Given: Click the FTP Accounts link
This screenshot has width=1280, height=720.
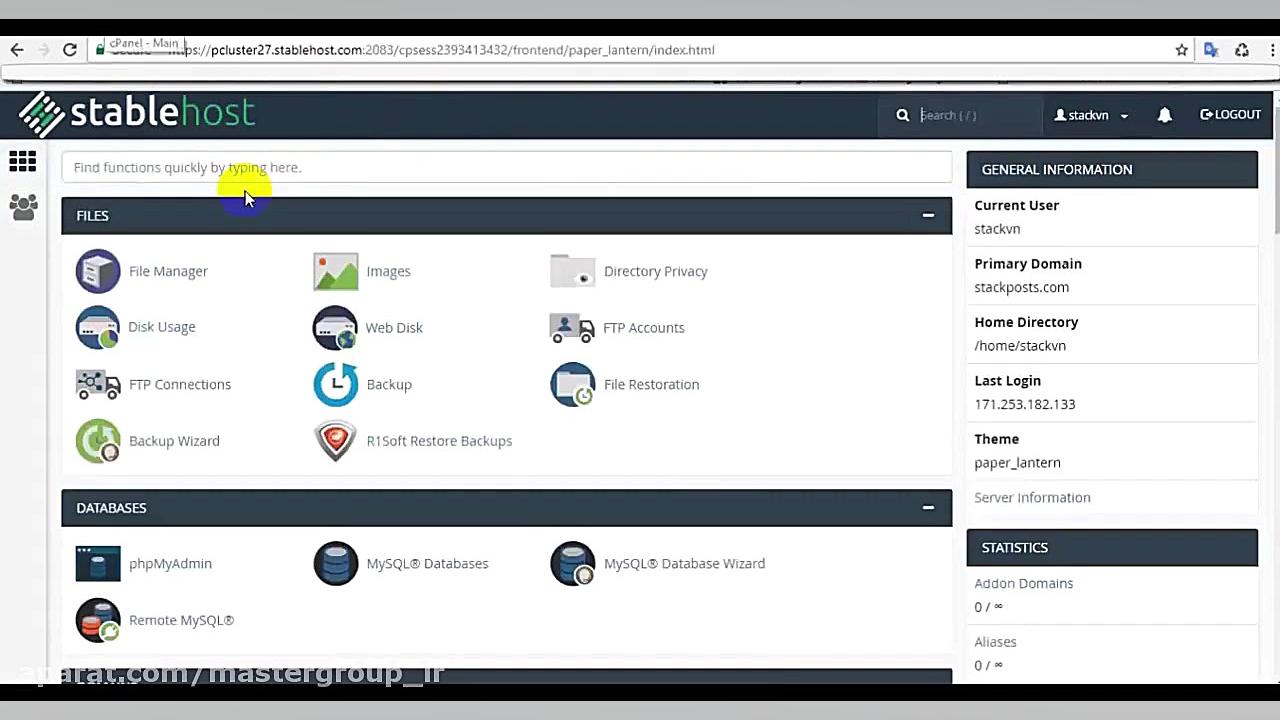Looking at the screenshot, I should coord(644,327).
